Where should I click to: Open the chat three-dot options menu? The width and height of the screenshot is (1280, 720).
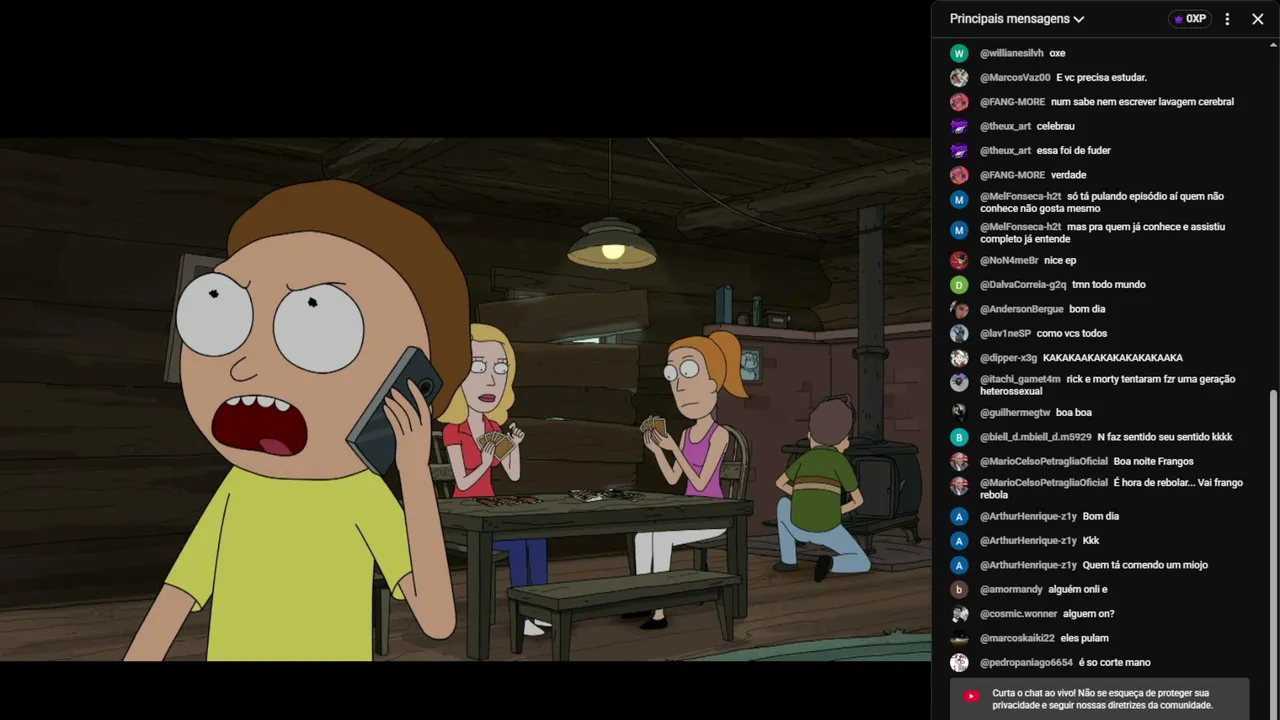click(1227, 19)
